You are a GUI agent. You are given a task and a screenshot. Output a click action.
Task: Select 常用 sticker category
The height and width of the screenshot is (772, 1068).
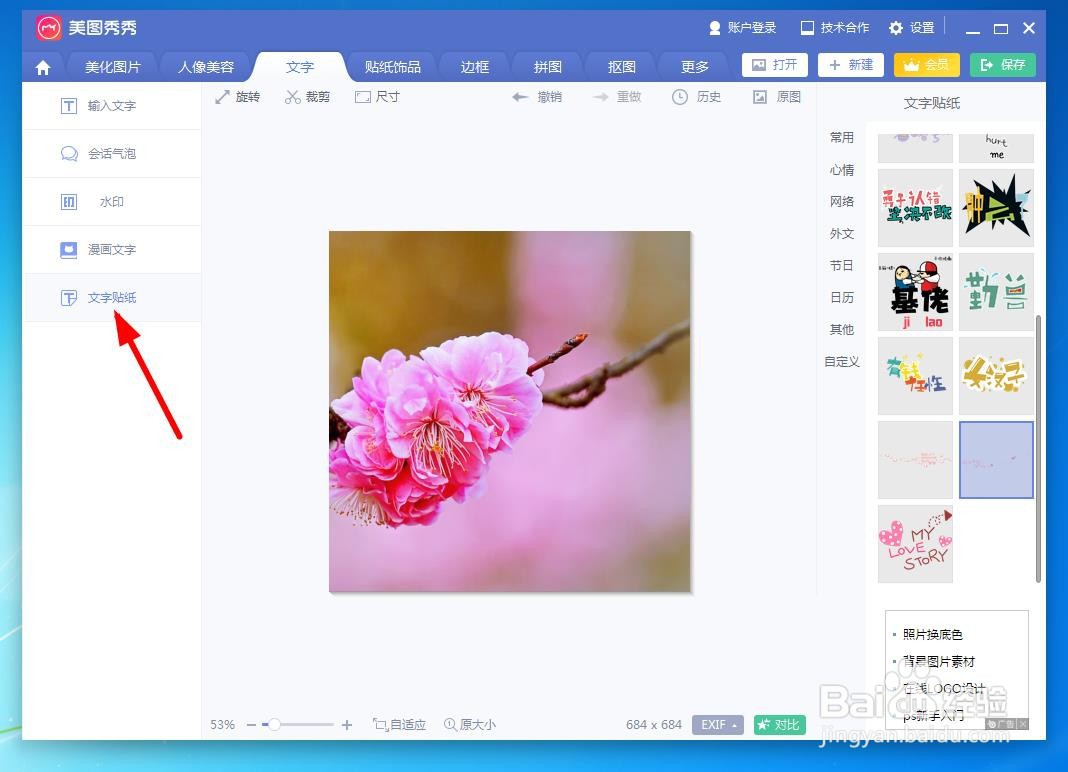coord(842,138)
